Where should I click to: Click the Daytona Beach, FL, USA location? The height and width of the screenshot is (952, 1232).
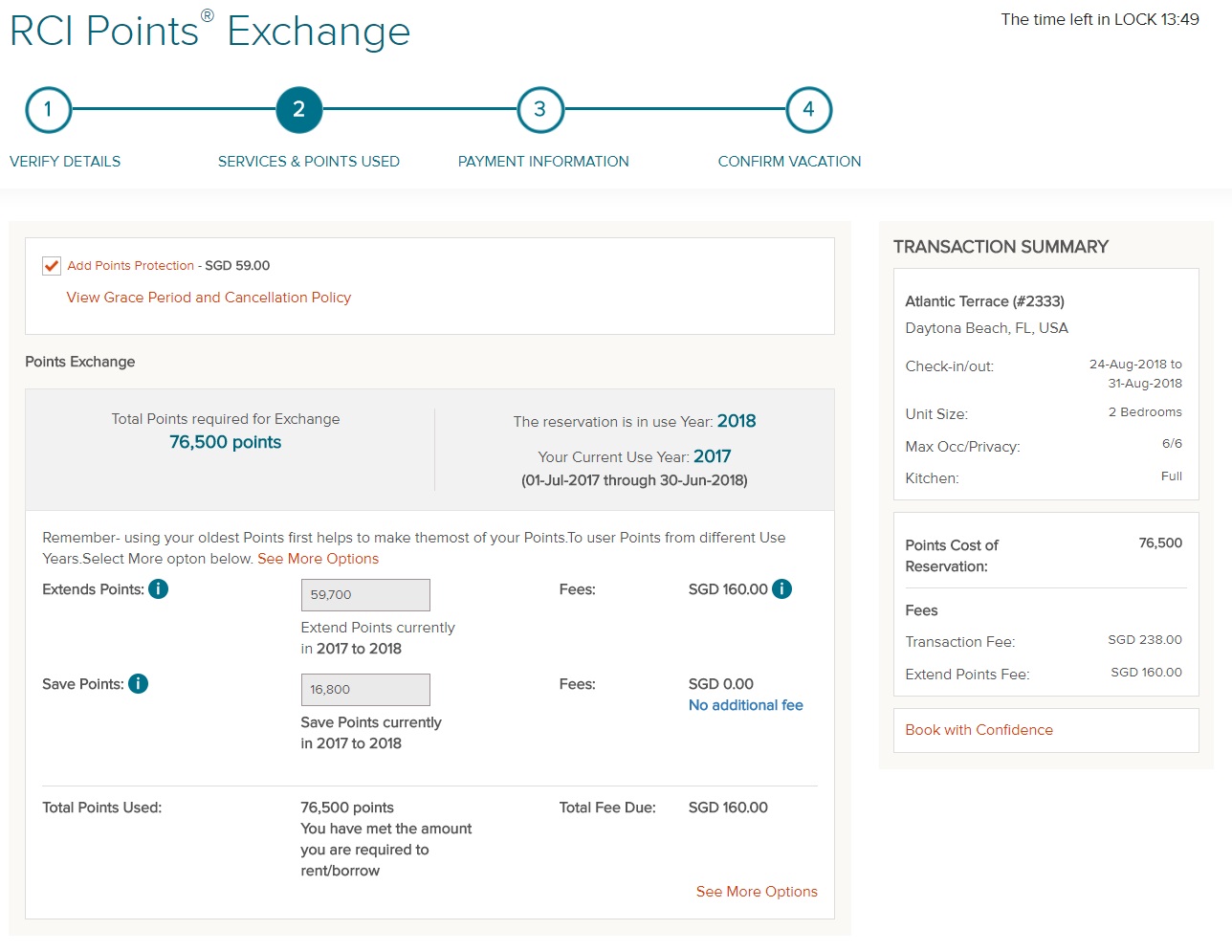(986, 328)
